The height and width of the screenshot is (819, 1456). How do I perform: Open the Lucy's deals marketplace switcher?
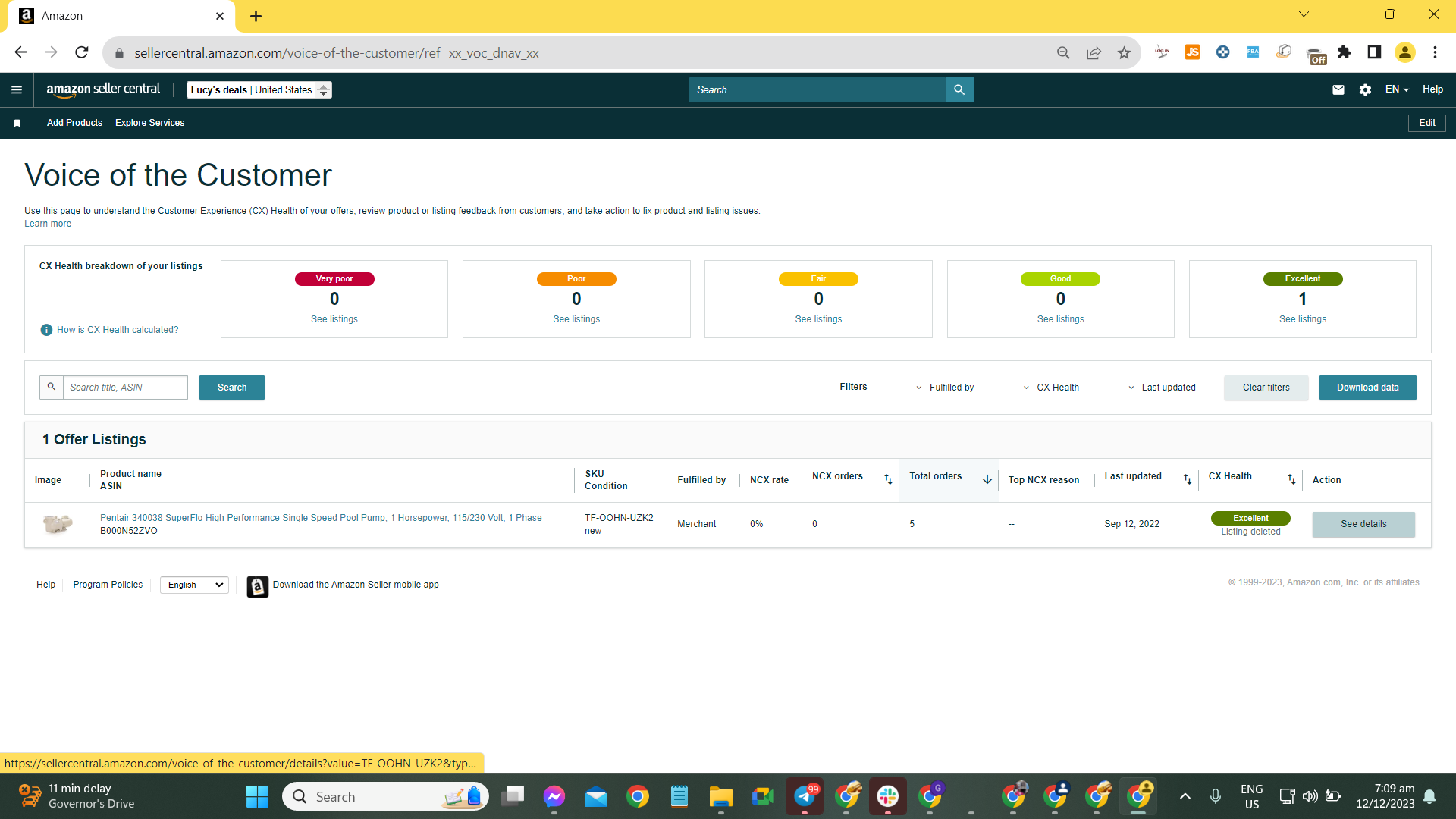pyautogui.click(x=259, y=89)
